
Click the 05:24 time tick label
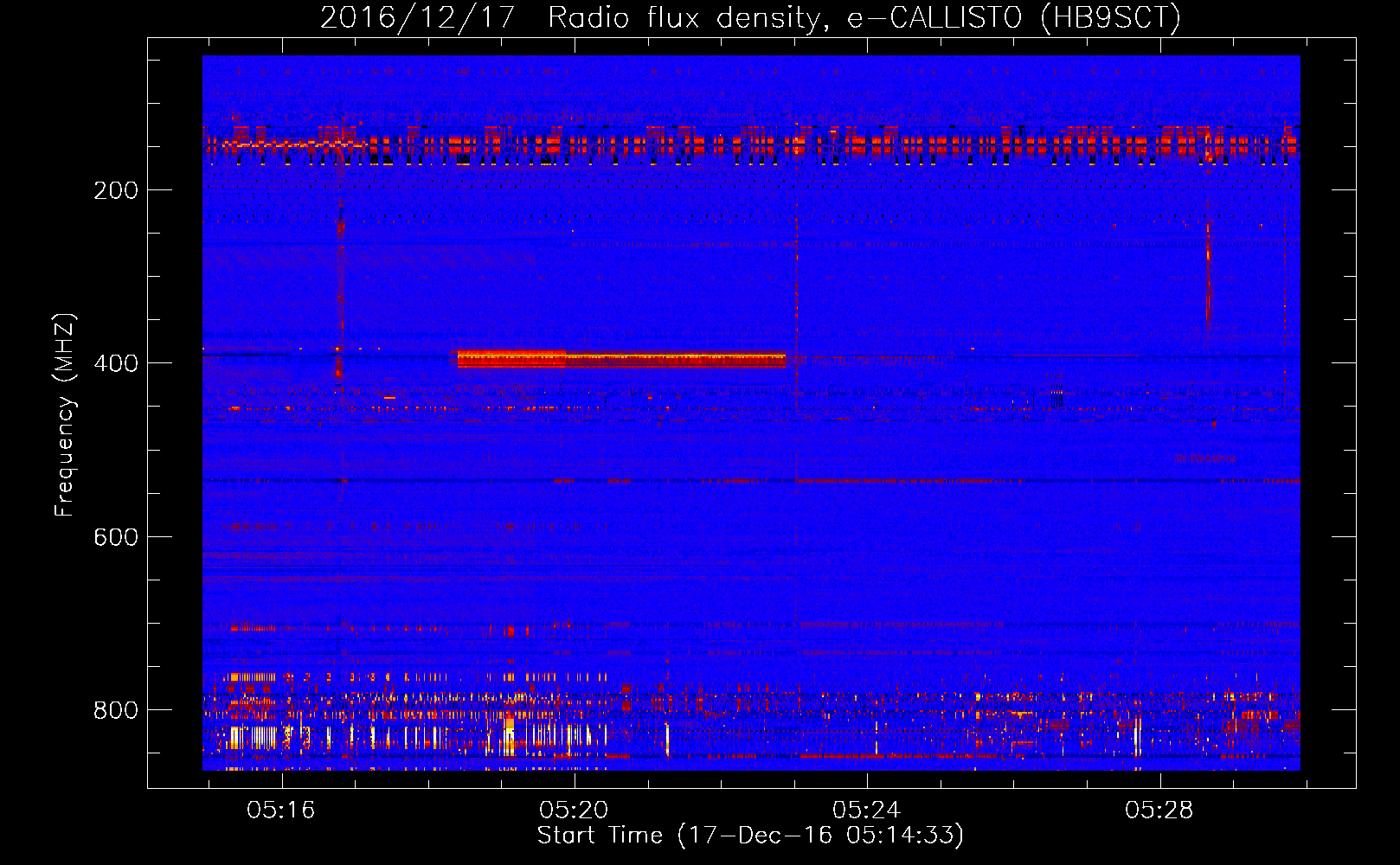[x=866, y=811]
